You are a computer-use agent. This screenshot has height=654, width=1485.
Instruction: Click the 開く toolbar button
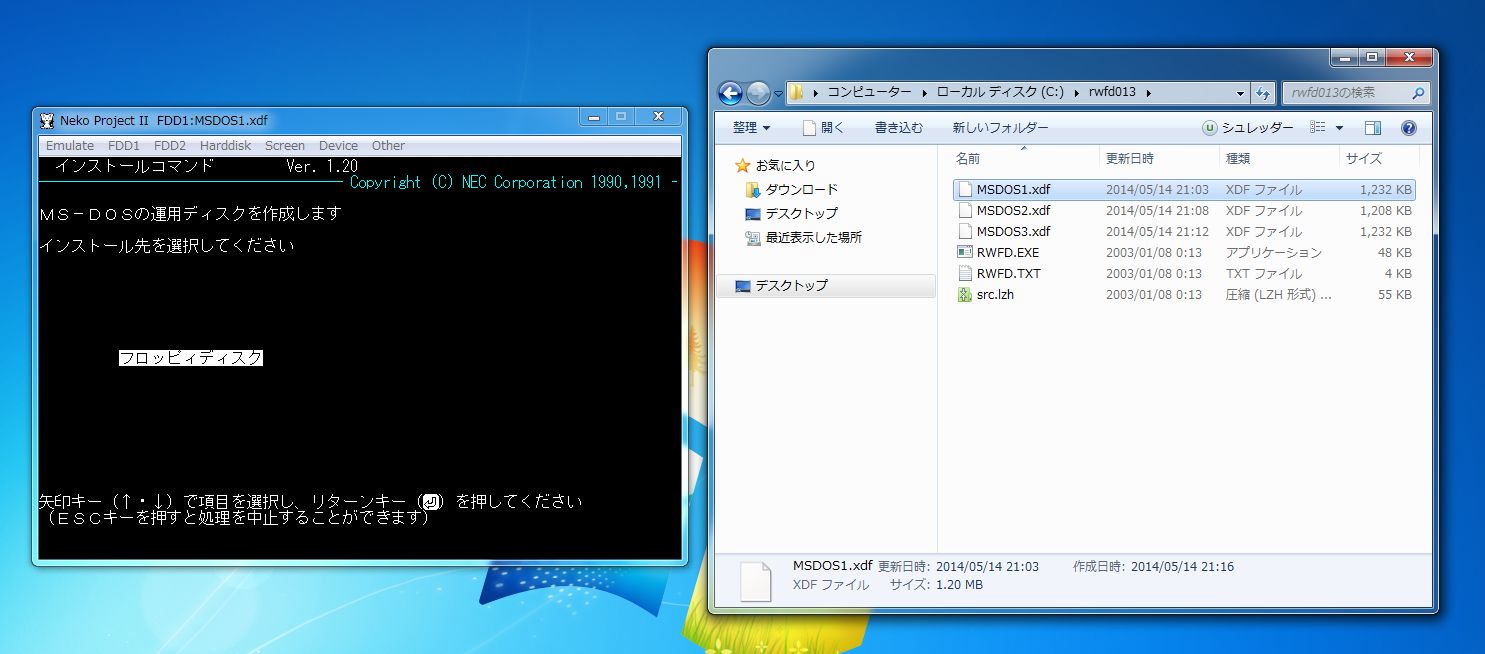coord(824,128)
